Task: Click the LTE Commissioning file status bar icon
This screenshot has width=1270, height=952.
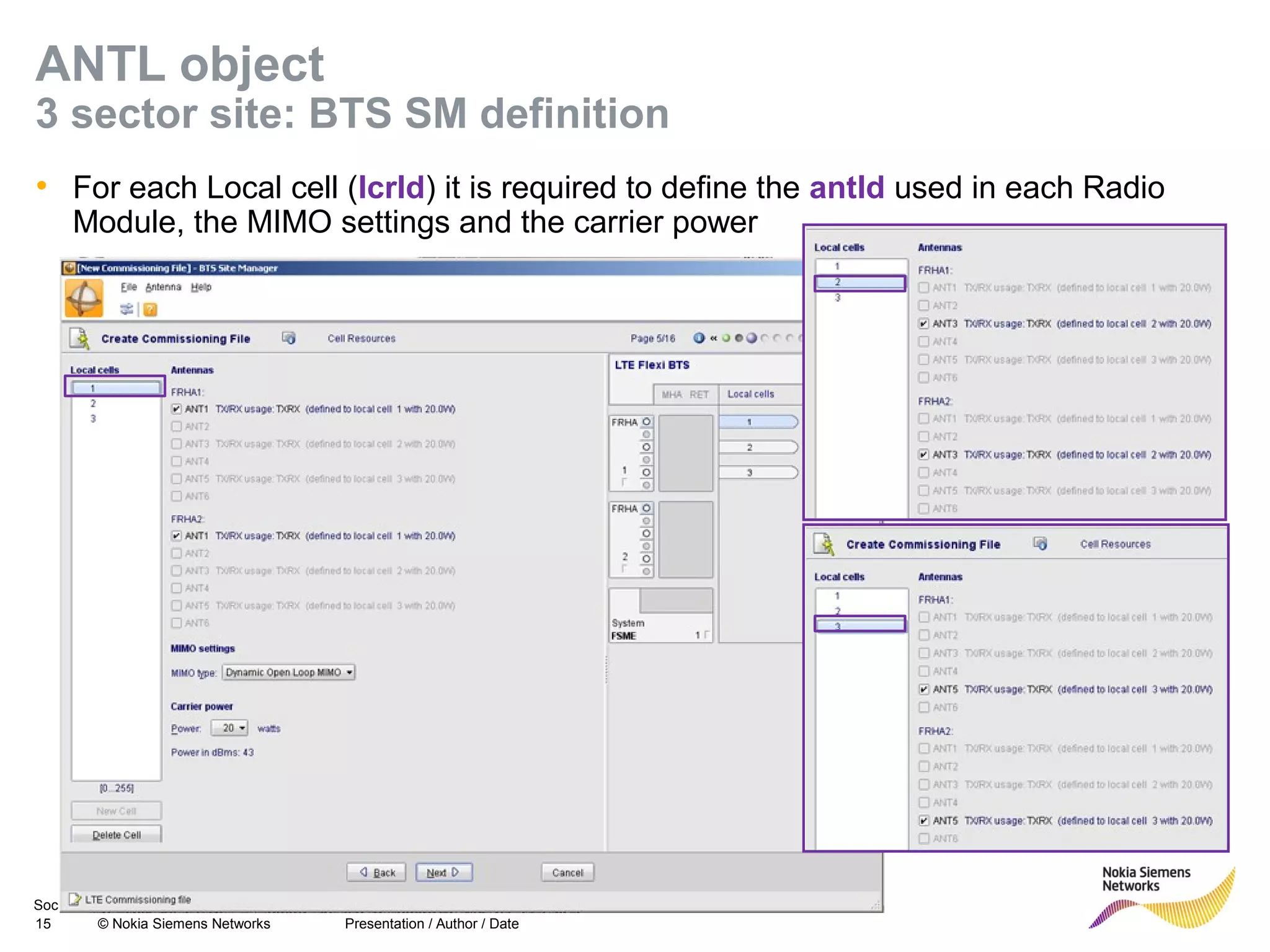Action: (x=74, y=899)
